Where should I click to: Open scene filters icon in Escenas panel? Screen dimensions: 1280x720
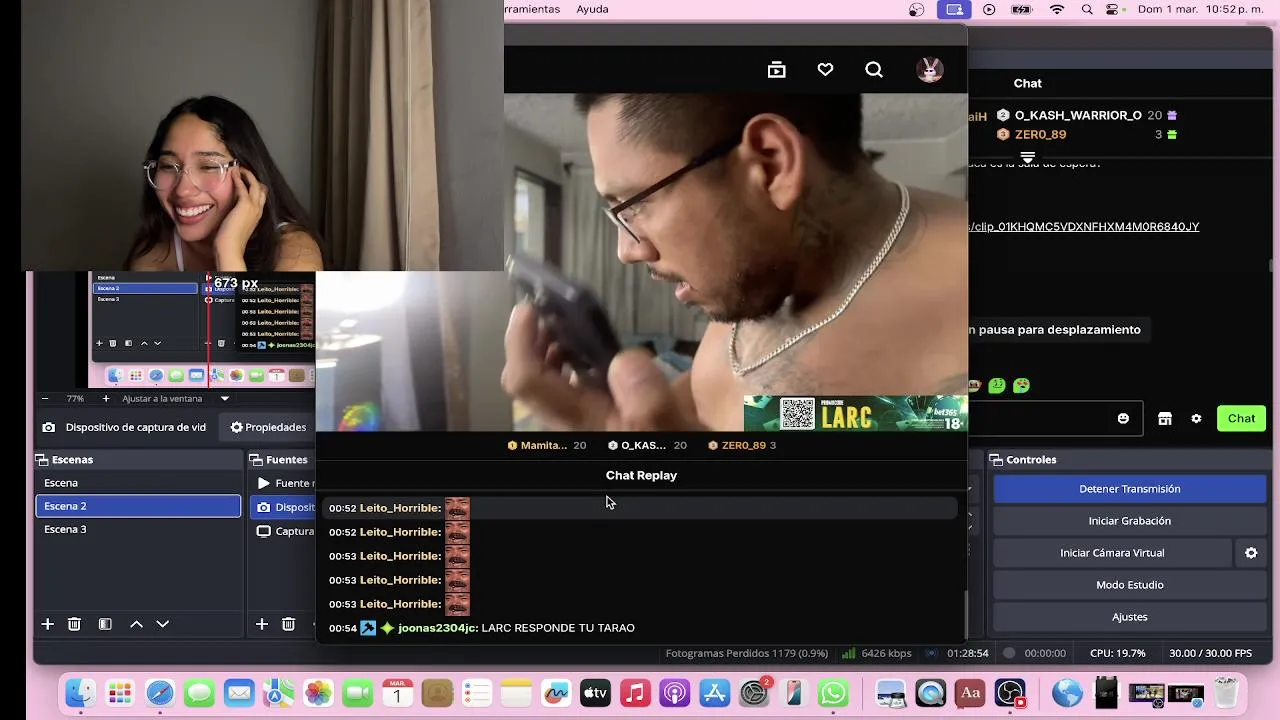105,624
